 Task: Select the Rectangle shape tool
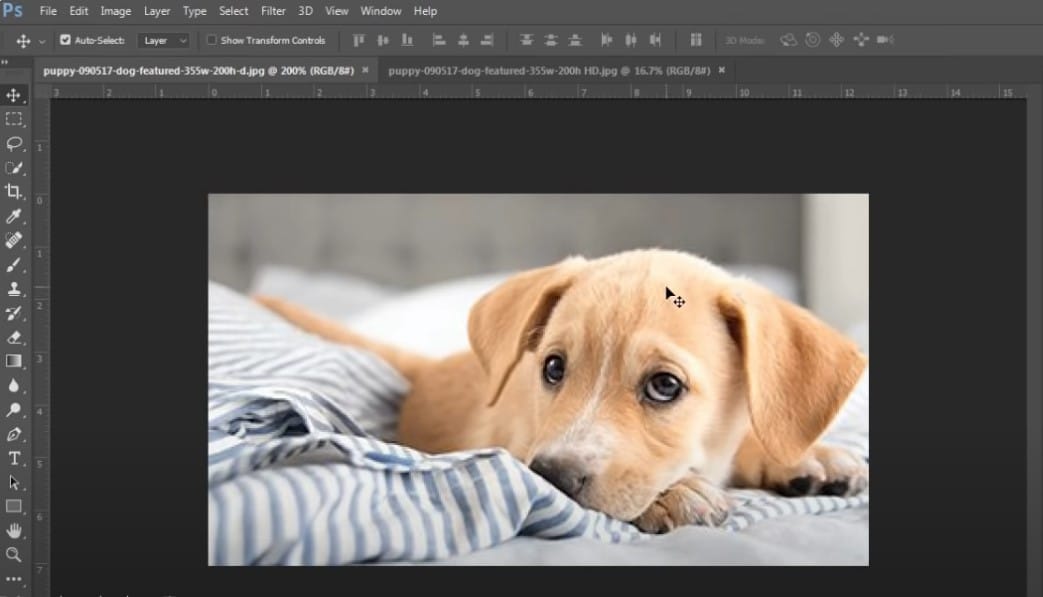pos(14,507)
